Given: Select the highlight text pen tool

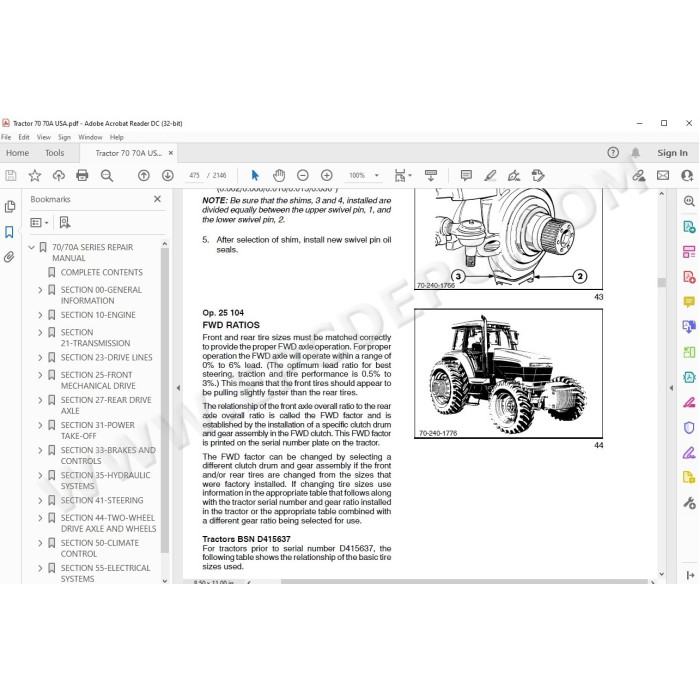Looking at the screenshot, I should 490,175.
